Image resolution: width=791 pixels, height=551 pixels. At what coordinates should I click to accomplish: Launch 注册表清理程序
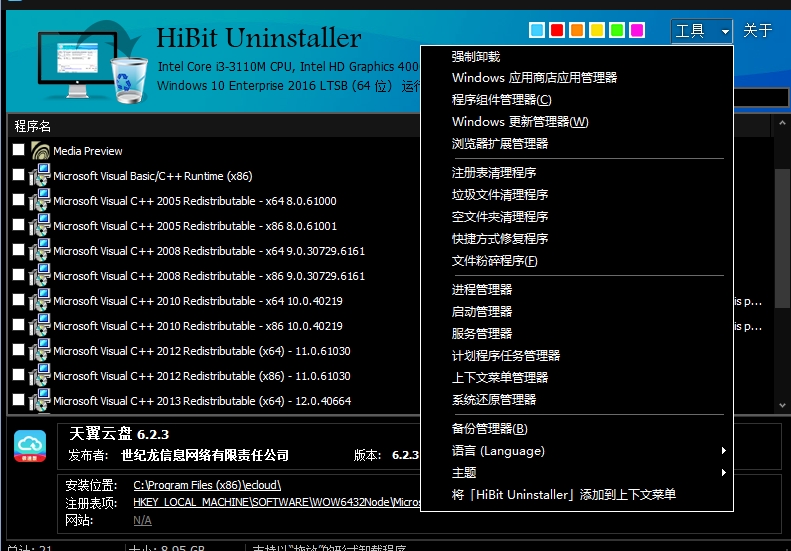[577, 173]
